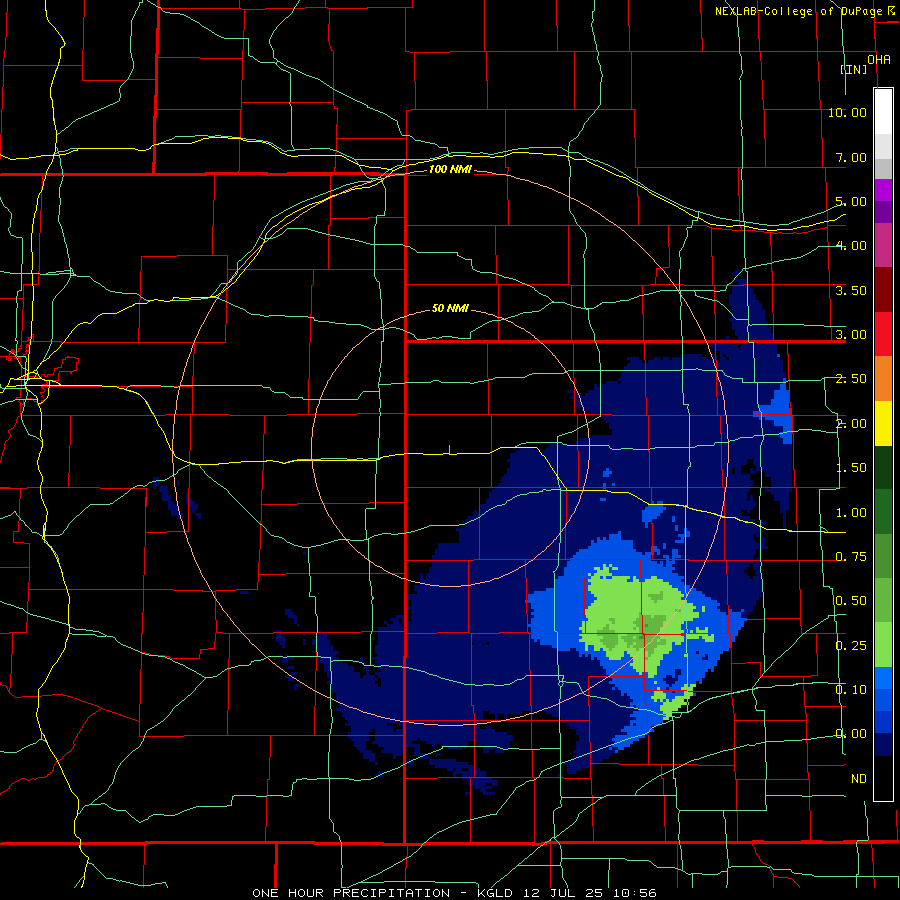Click the light green swatch beside 0.25
The image size is (900, 900).
883,645
